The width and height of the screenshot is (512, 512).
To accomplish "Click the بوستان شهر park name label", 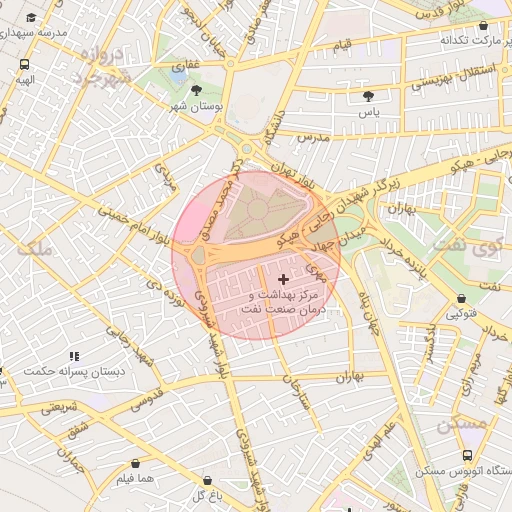I will [196, 107].
